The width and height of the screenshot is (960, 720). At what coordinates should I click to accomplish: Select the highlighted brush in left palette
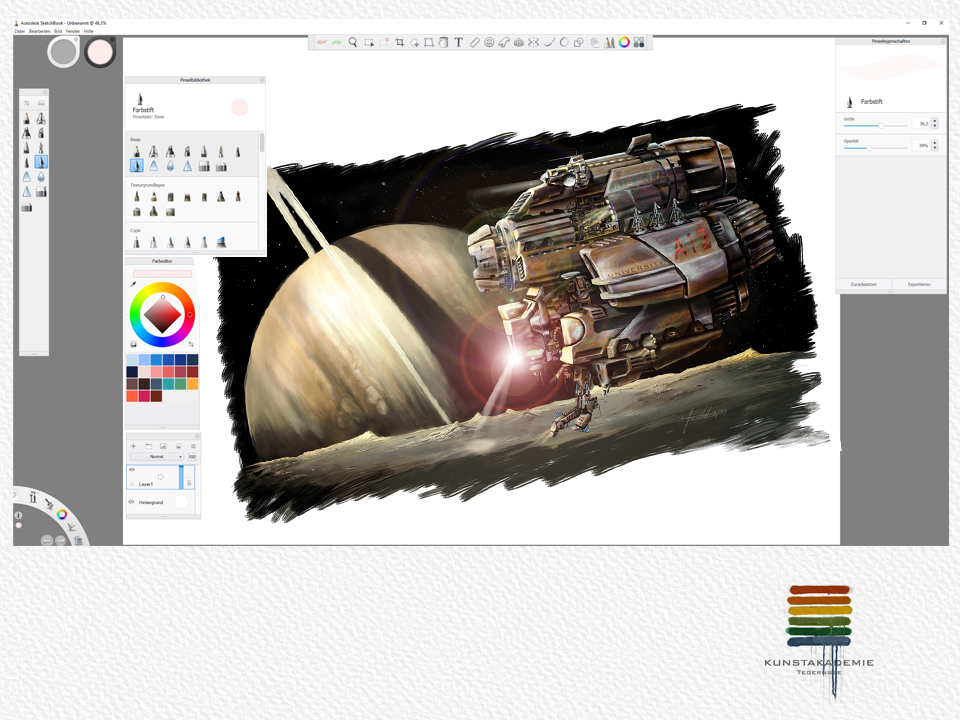click(x=41, y=162)
